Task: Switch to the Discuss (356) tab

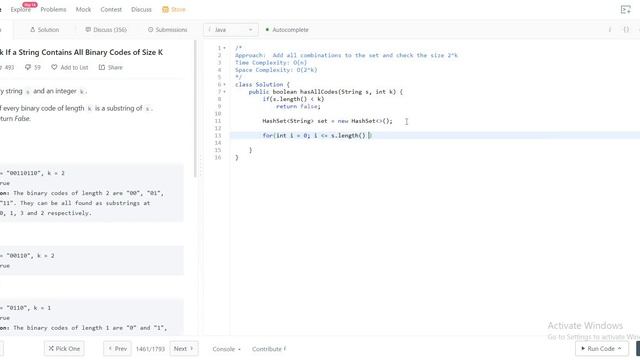Action: [106, 30]
